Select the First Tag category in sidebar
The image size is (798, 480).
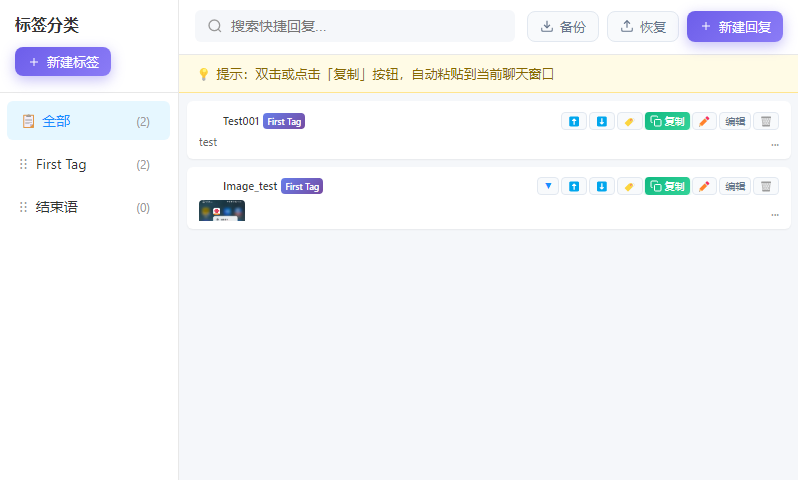tap(89, 164)
